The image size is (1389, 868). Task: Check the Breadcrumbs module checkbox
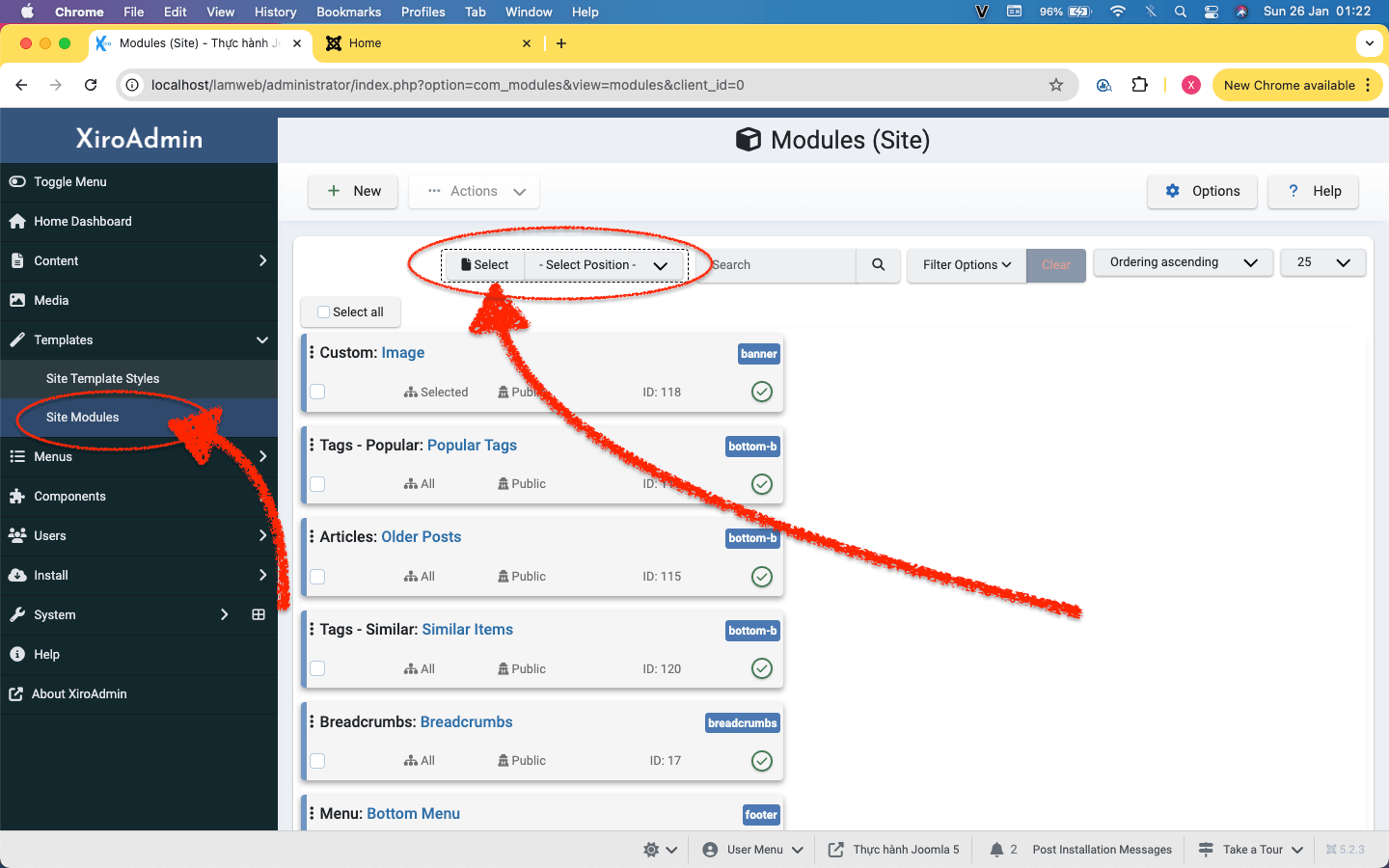click(x=317, y=761)
